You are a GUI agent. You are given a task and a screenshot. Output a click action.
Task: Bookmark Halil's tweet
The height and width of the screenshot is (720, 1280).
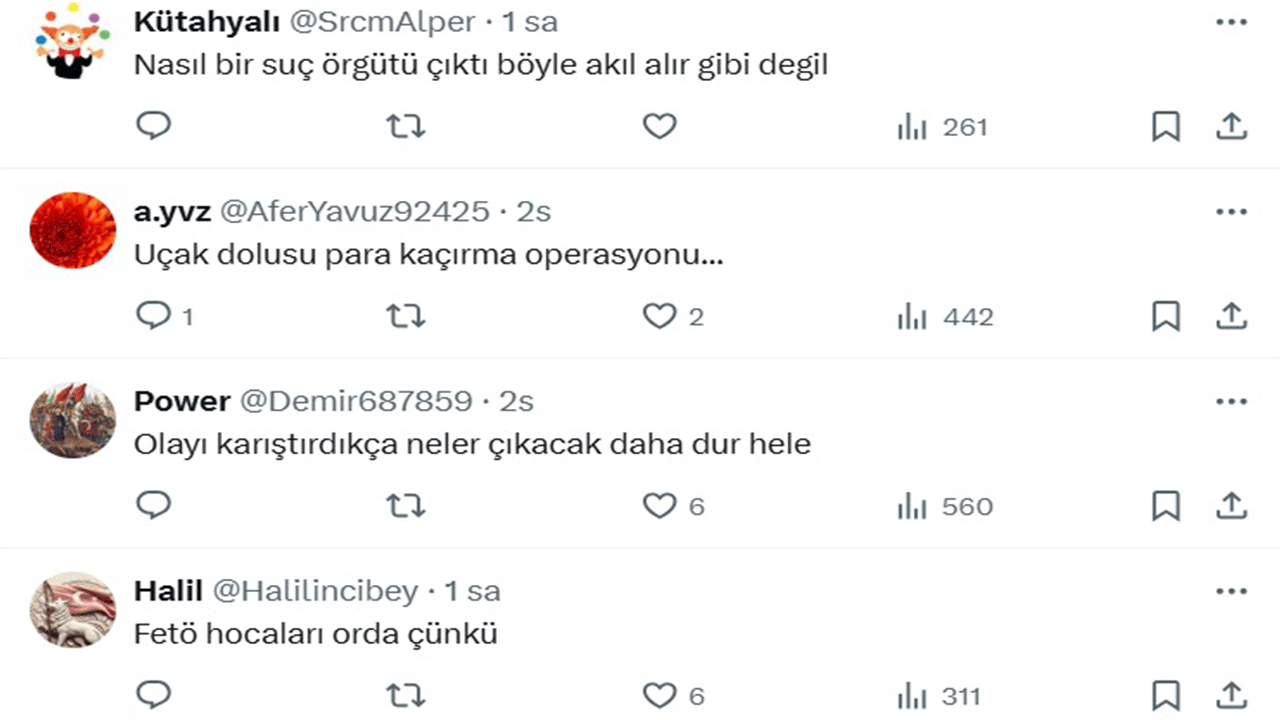tap(1166, 695)
